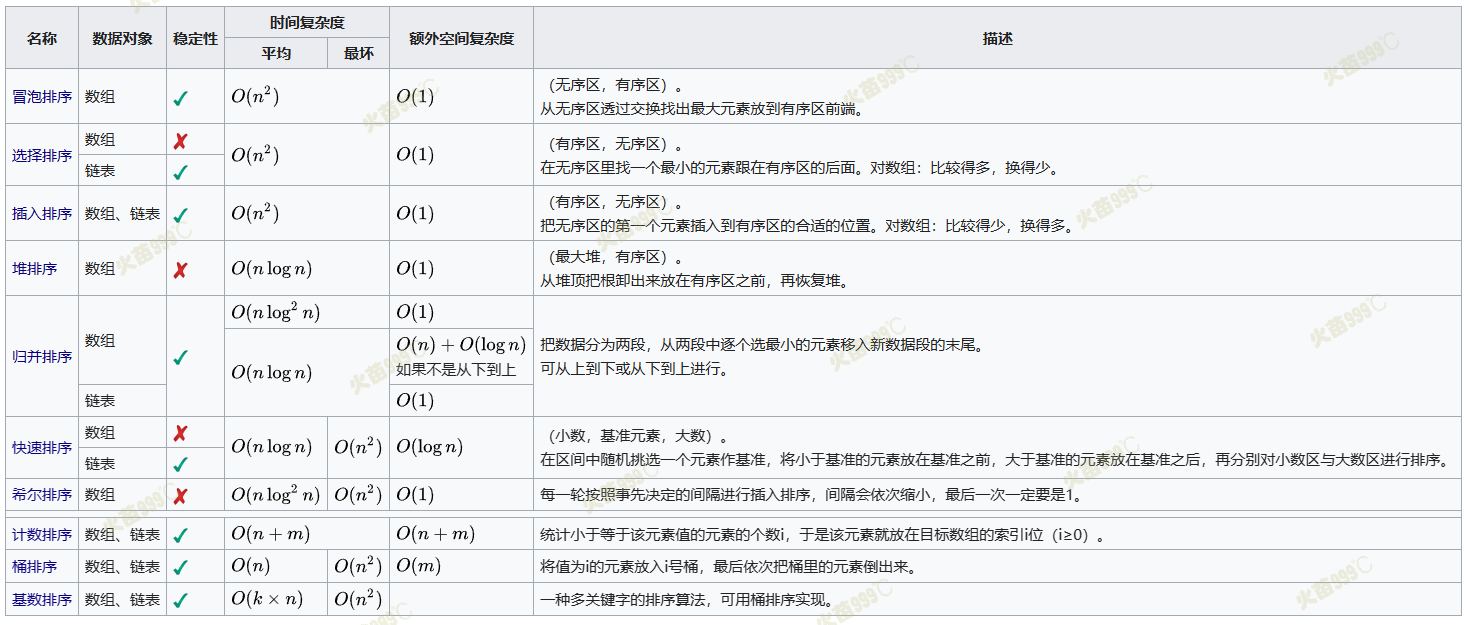Click the green check mark in 冒泡排序 row
This screenshot has width=1469, height=625.
pos(180,98)
